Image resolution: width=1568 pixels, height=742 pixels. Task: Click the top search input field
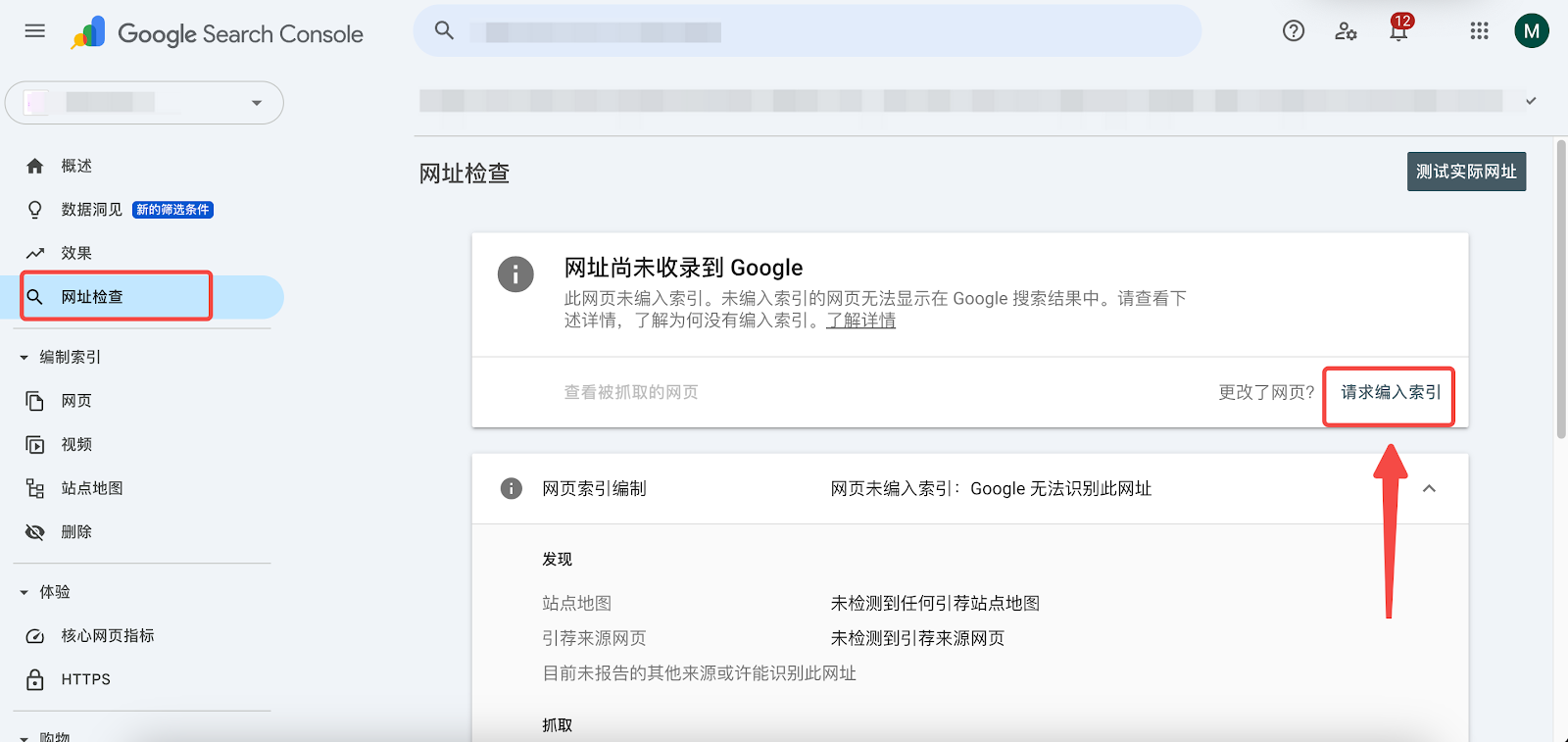point(808,31)
